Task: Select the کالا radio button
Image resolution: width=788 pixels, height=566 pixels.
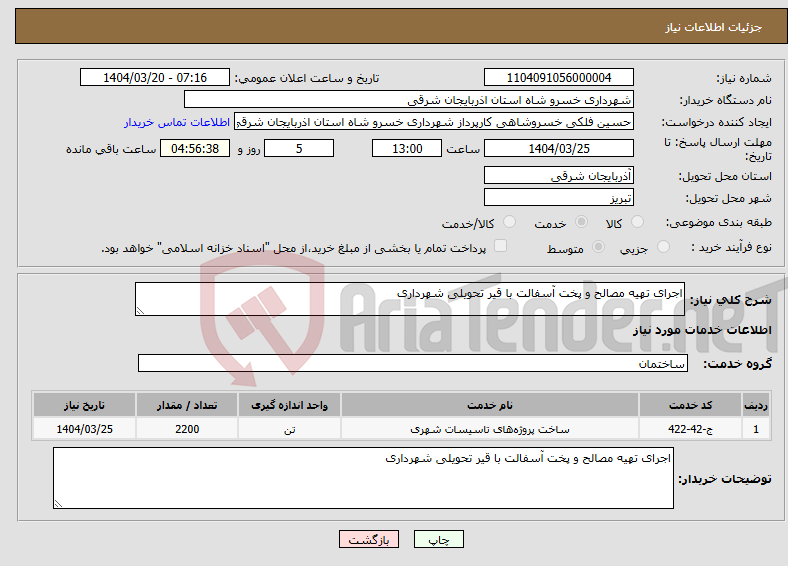Action: 637,222
